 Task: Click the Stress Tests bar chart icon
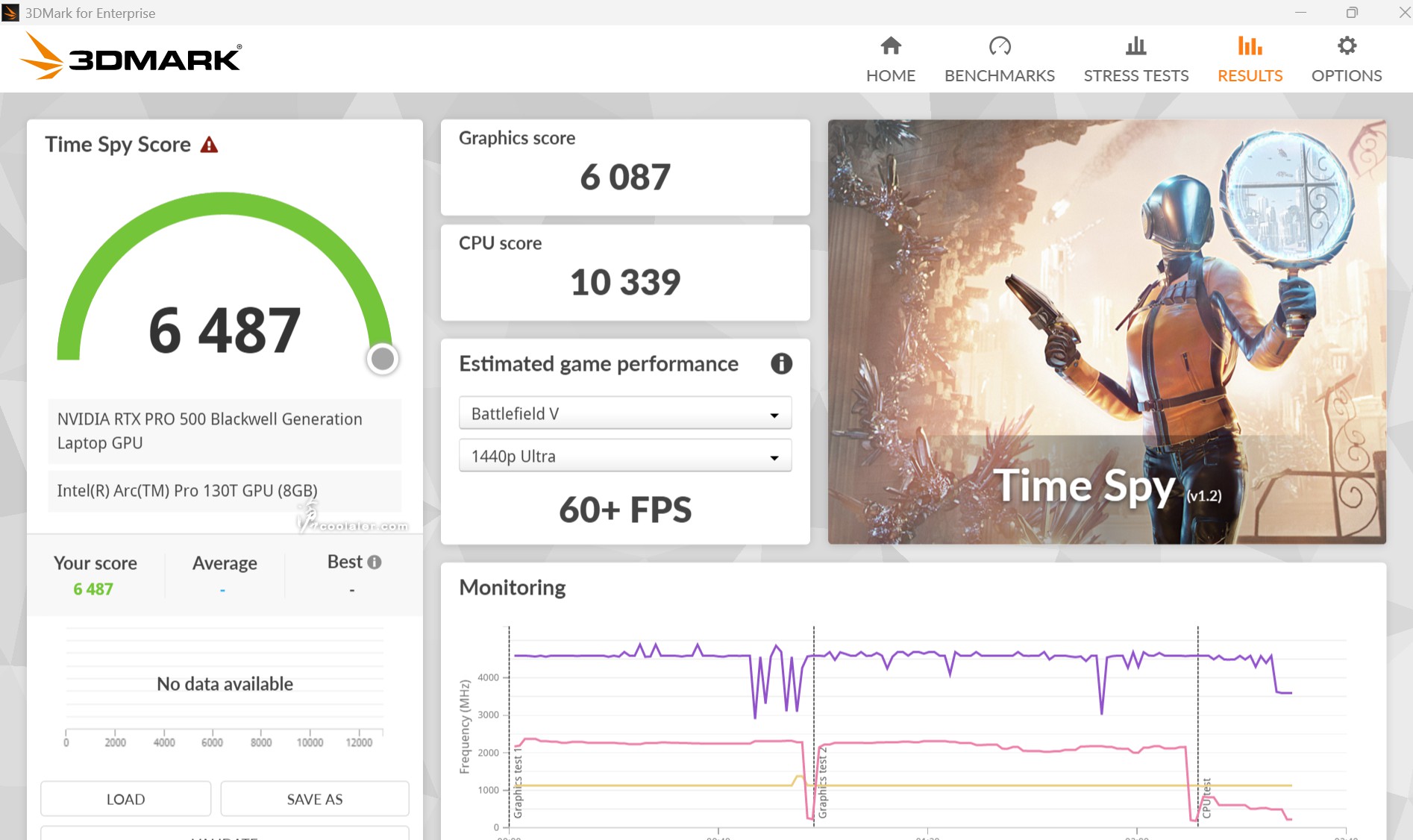point(1135,46)
